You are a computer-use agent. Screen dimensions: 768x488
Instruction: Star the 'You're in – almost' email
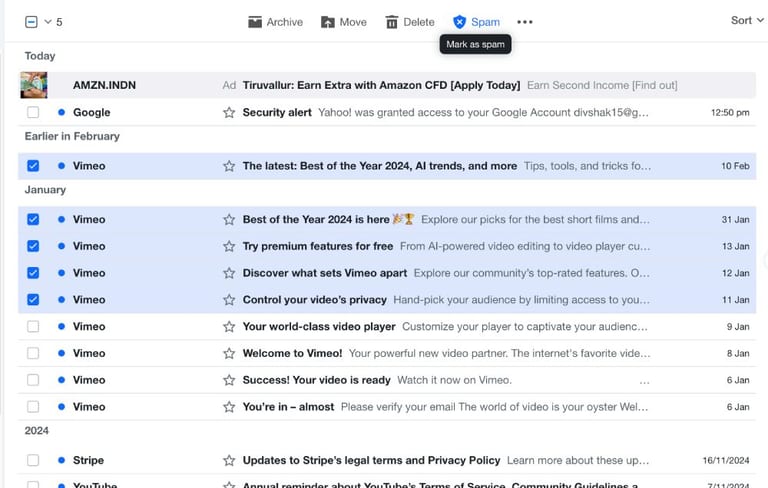pyautogui.click(x=229, y=407)
